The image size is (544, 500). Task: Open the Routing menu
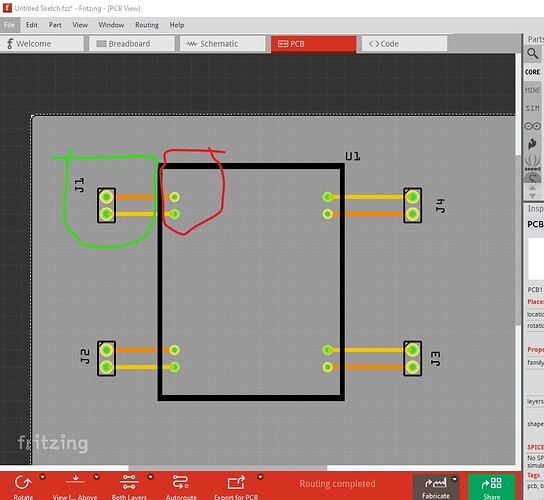coord(147,25)
